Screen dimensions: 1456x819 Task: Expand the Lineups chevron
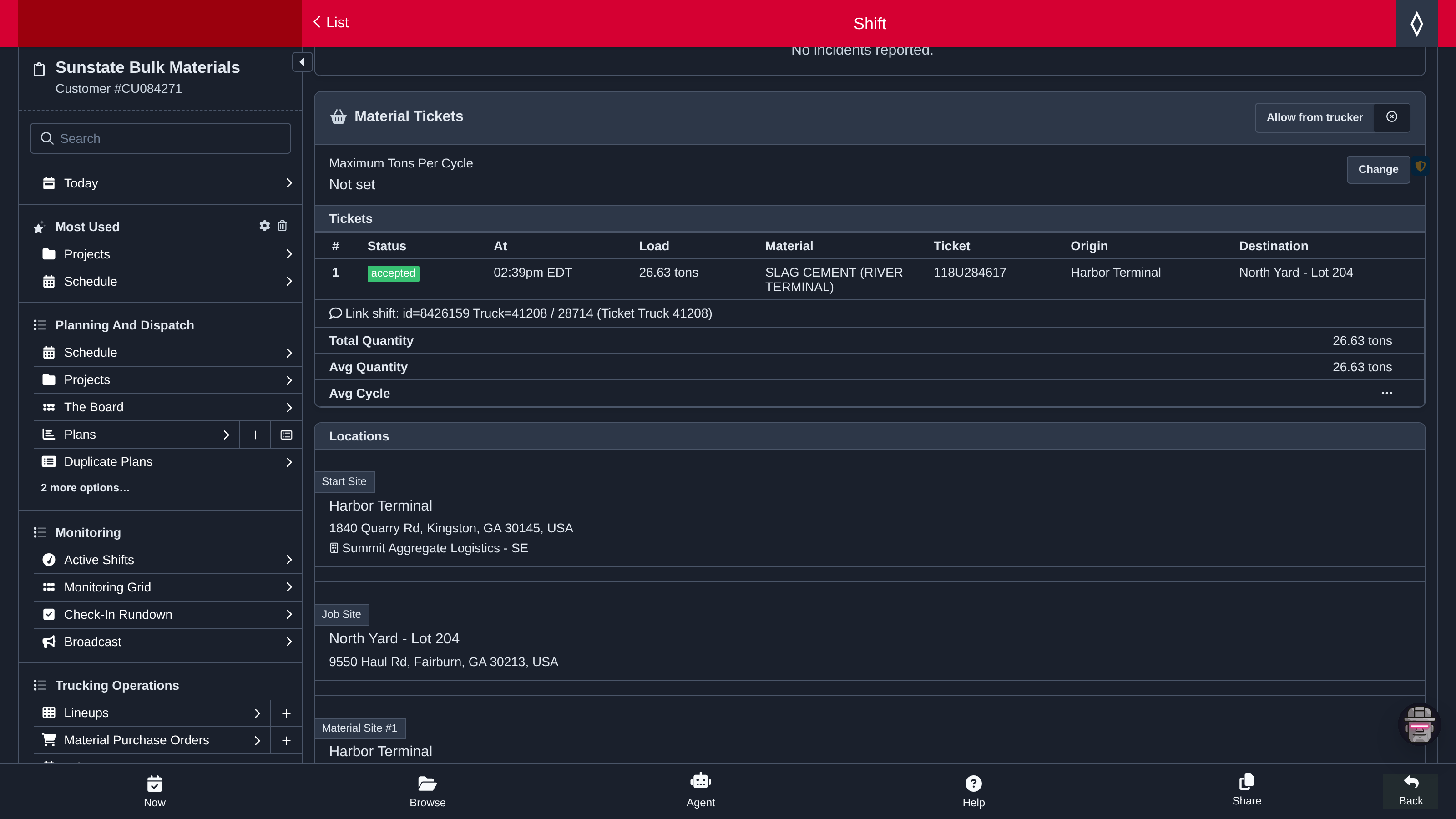[x=257, y=713]
